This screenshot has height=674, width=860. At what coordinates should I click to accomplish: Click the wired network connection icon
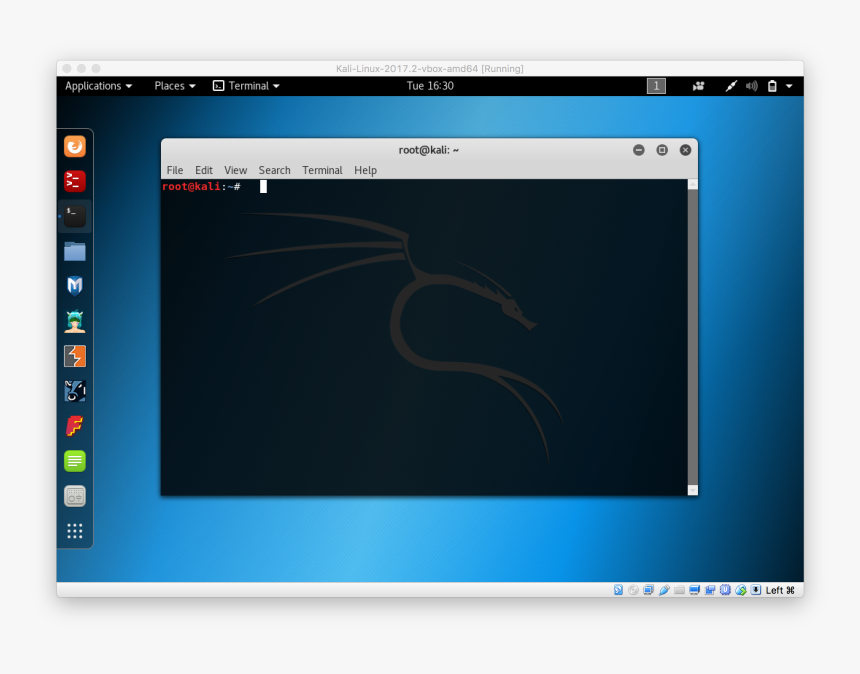click(731, 86)
